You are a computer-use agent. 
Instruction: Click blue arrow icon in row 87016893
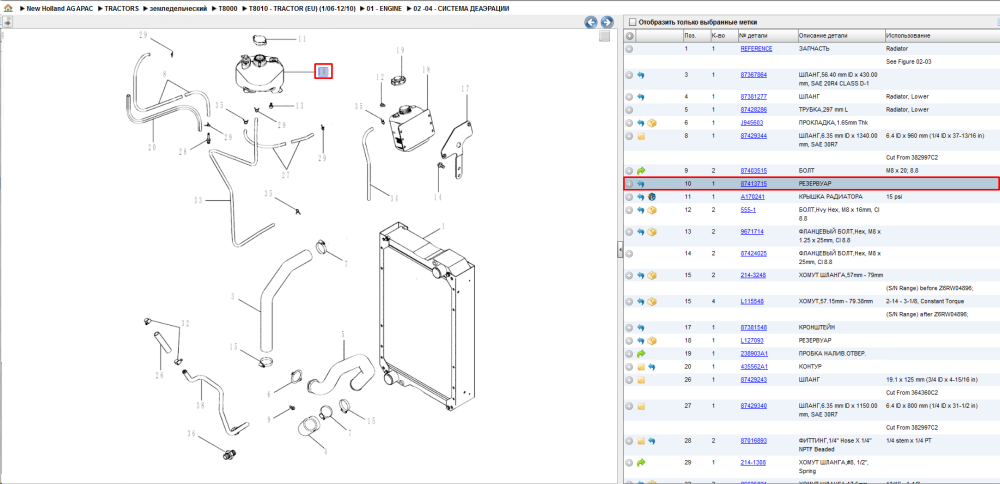click(x=652, y=441)
